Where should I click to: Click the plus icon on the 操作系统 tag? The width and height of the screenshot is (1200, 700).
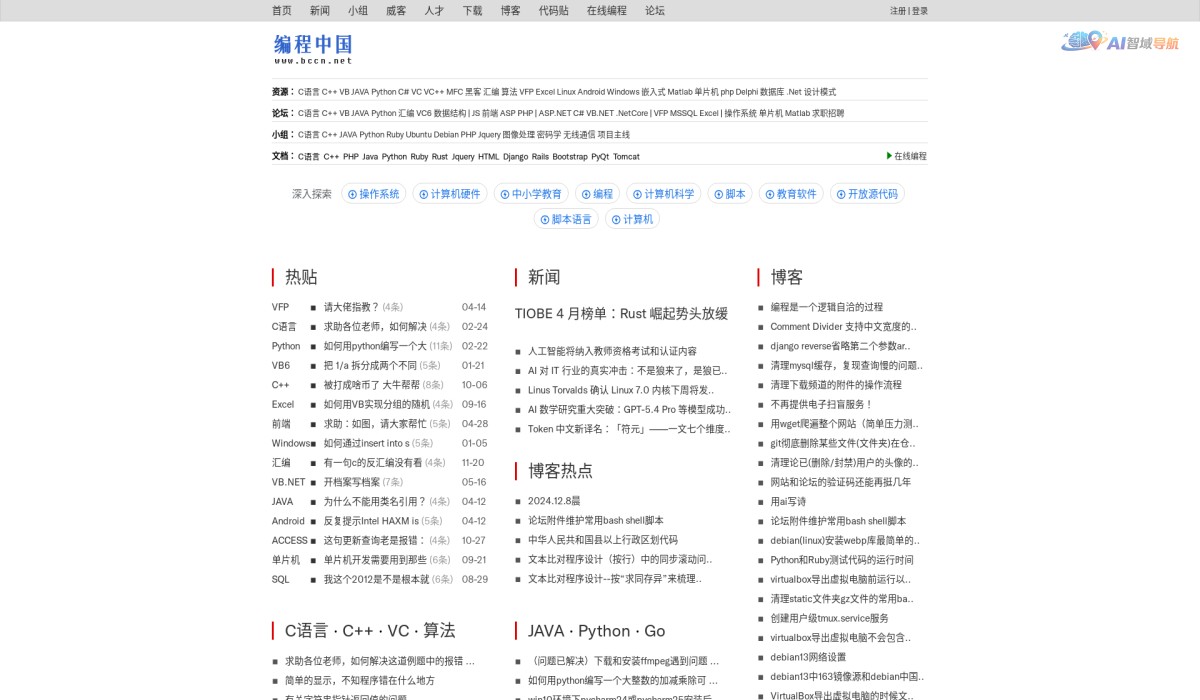tap(352, 194)
